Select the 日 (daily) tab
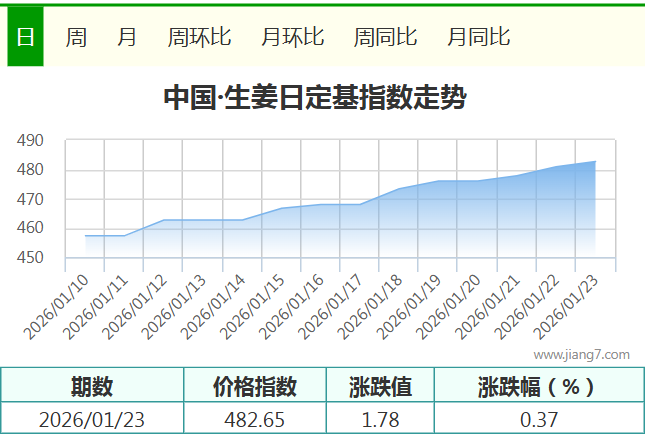The width and height of the screenshot is (645, 440). (x=25, y=37)
